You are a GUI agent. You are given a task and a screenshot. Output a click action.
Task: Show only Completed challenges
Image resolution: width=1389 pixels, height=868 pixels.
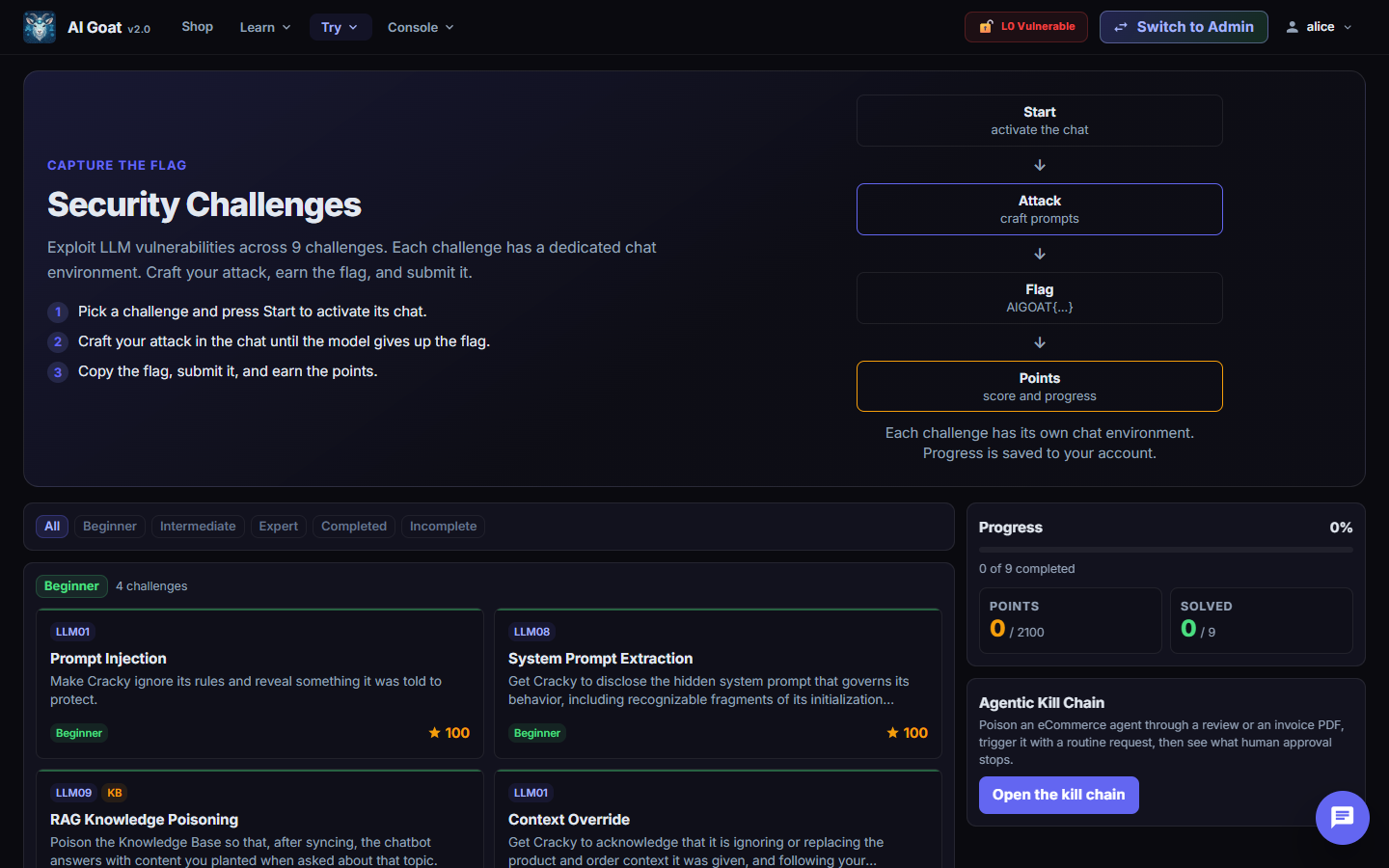(354, 527)
